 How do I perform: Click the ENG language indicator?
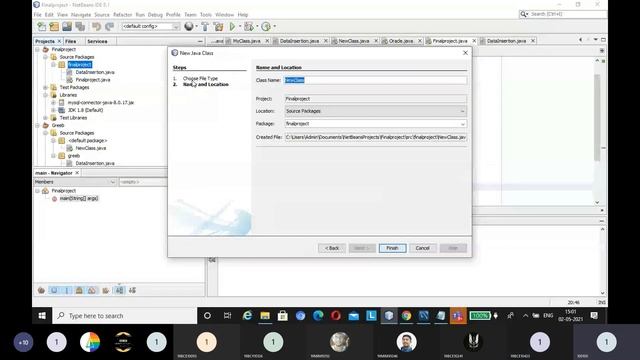point(548,316)
